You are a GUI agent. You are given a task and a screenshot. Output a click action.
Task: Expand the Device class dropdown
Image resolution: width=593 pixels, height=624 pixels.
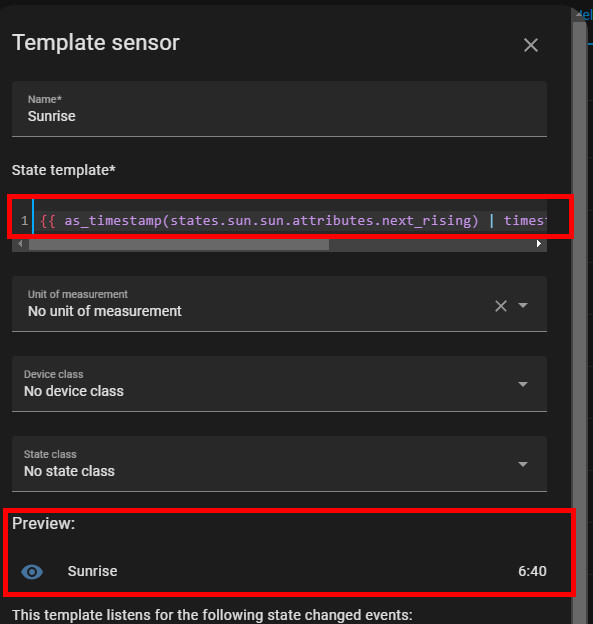click(x=523, y=384)
